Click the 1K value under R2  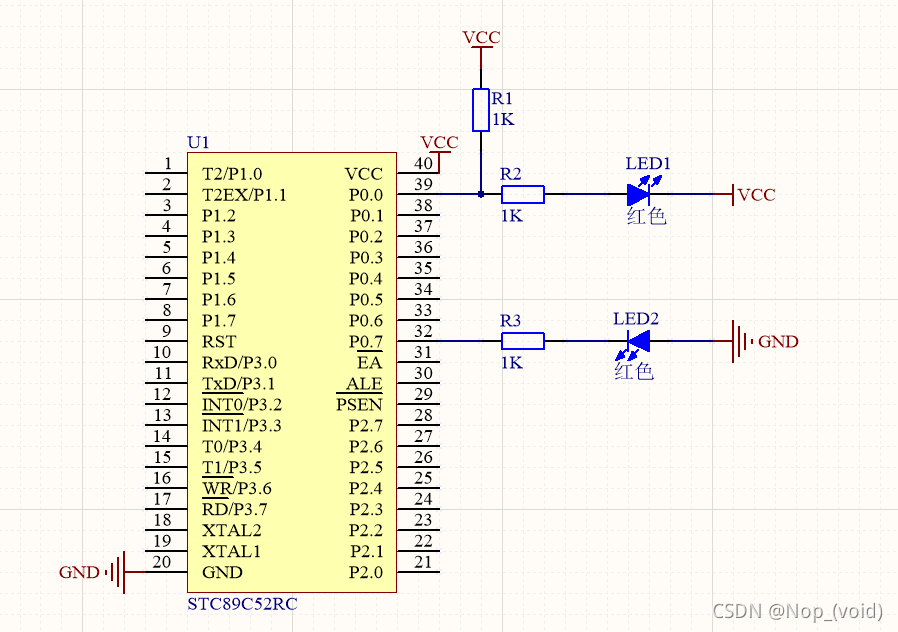[x=511, y=216]
